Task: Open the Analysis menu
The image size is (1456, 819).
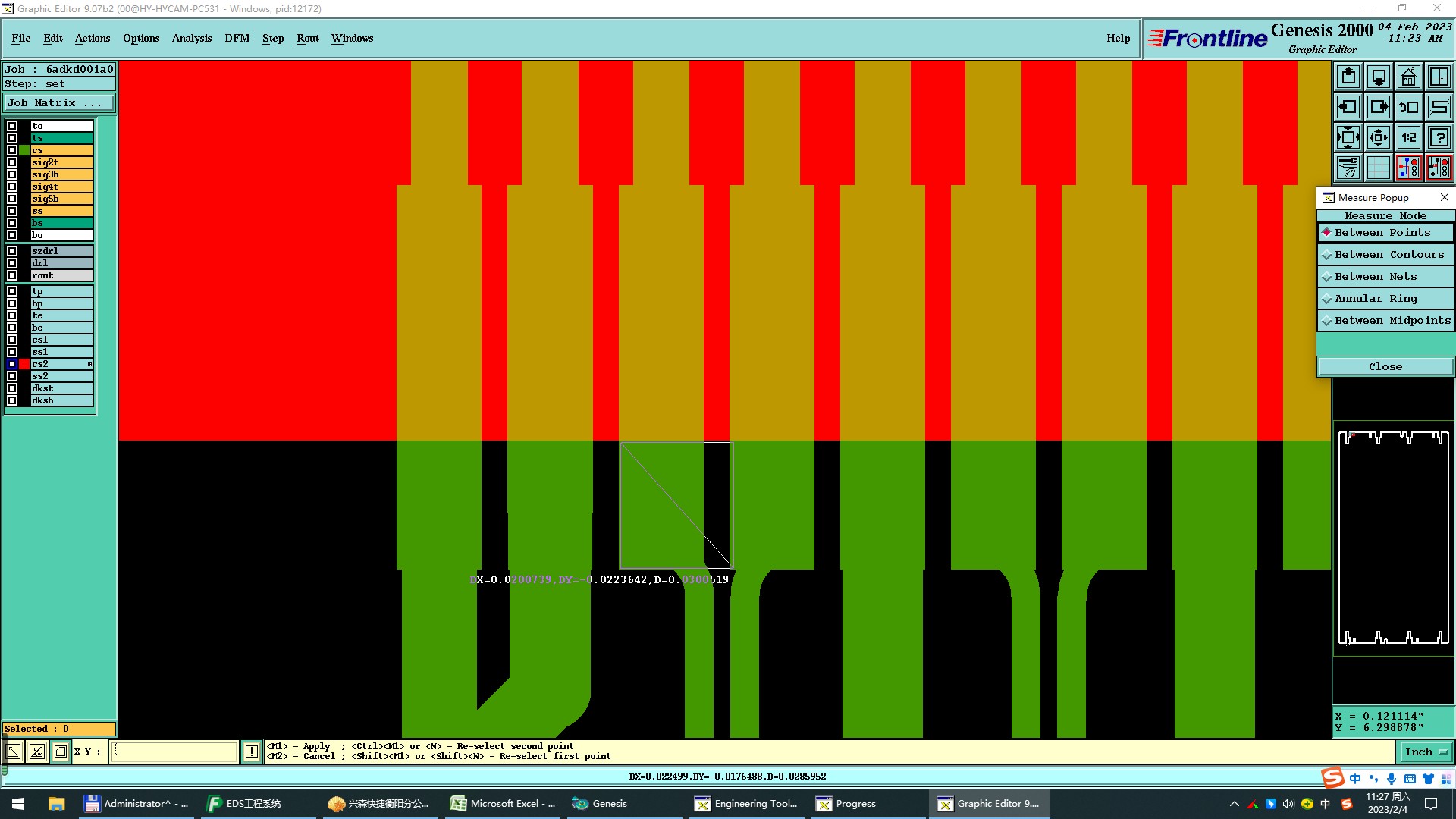Action: point(191,38)
